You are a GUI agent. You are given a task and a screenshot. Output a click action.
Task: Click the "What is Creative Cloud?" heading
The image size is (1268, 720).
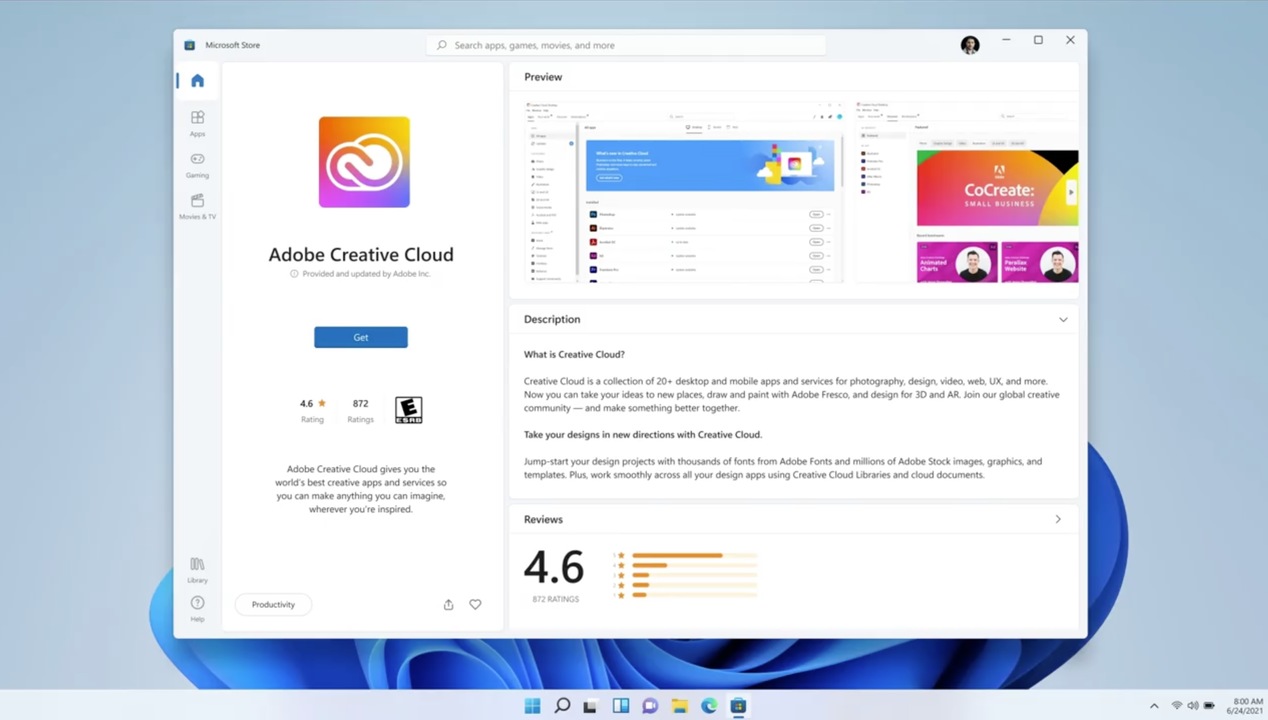pos(574,354)
